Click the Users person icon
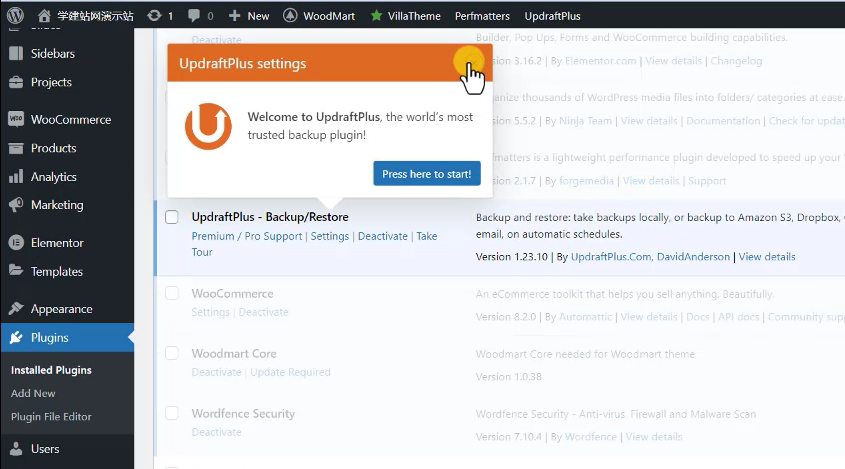The image size is (845, 469). [x=16, y=449]
